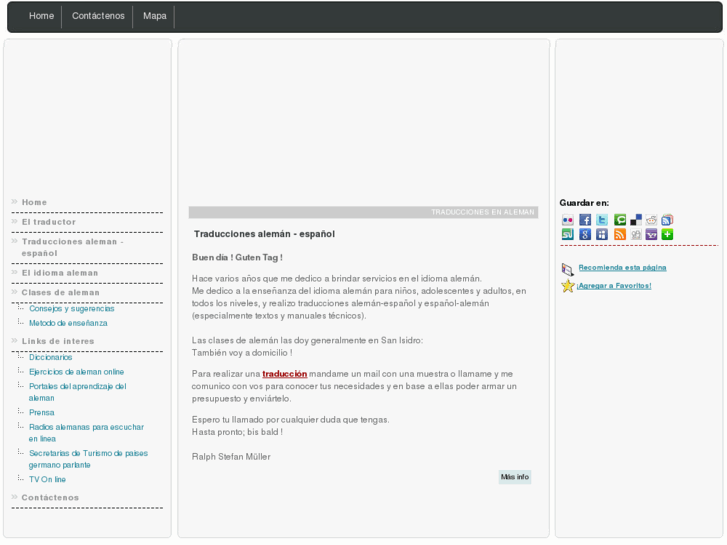
Task: Save the page to Delicious
Action: click(636, 220)
